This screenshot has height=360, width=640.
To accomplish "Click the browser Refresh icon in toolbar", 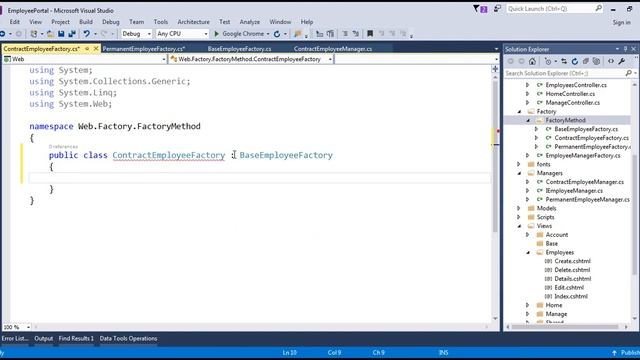I will pos(277,34).
